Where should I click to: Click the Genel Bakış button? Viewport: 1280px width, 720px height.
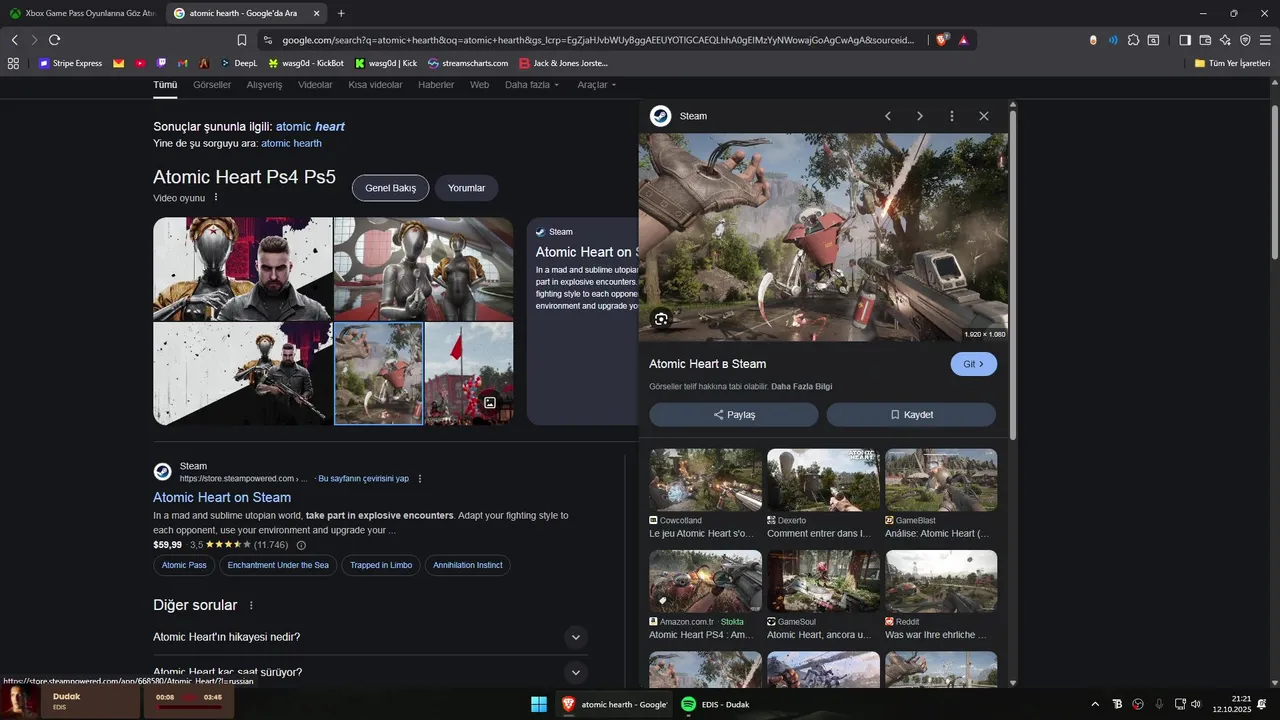point(390,188)
